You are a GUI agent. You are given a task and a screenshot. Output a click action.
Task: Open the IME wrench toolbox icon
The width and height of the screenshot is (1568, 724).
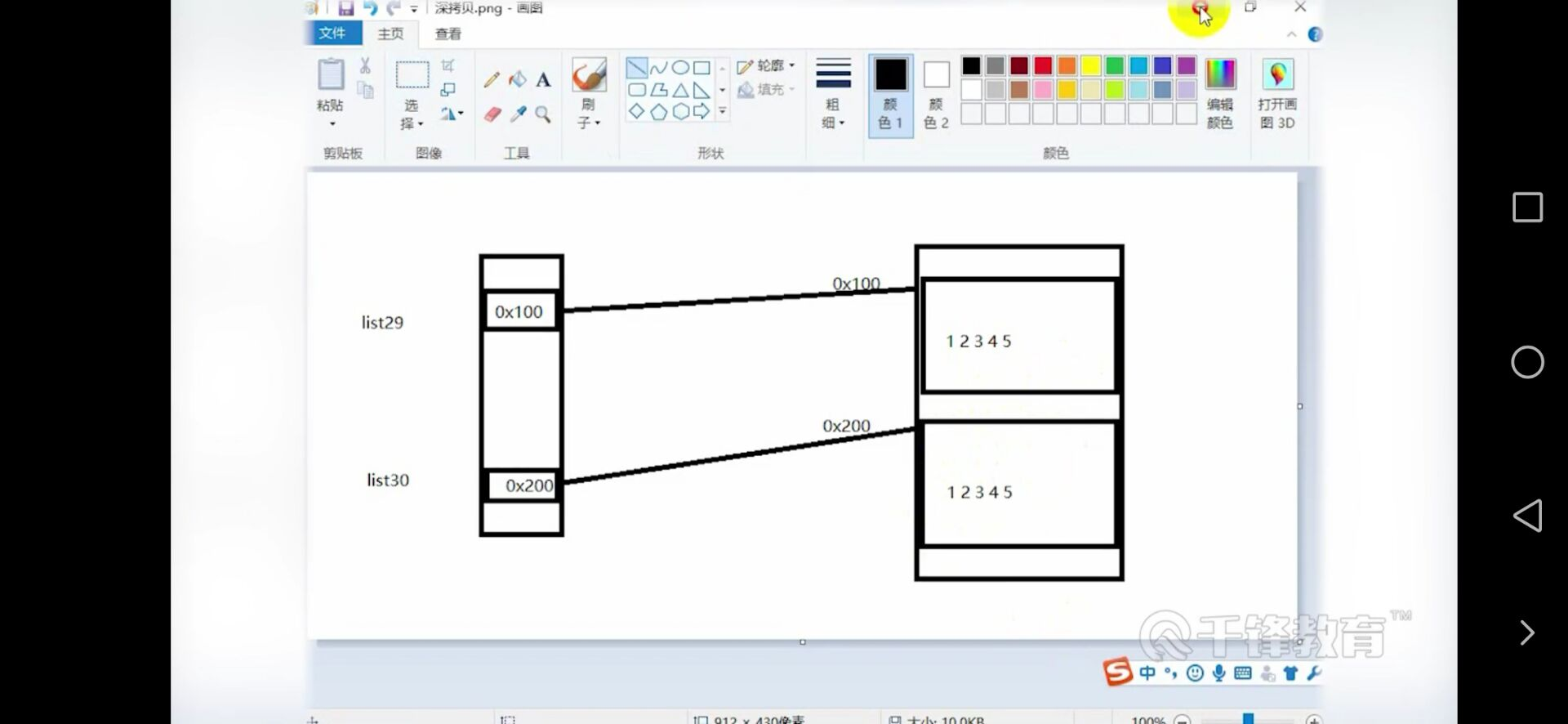tap(1314, 673)
